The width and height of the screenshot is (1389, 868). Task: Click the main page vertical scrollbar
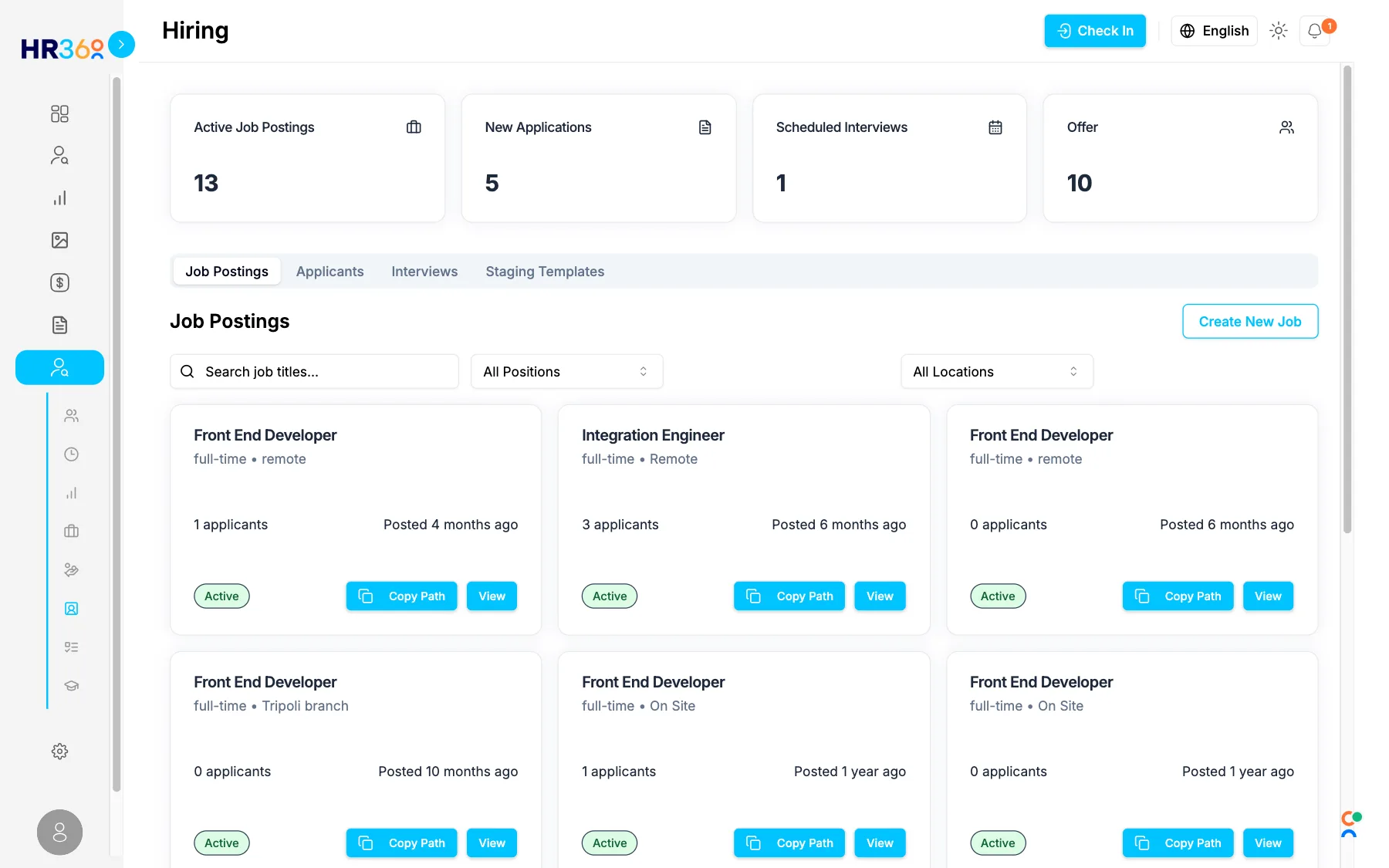[1347, 299]
